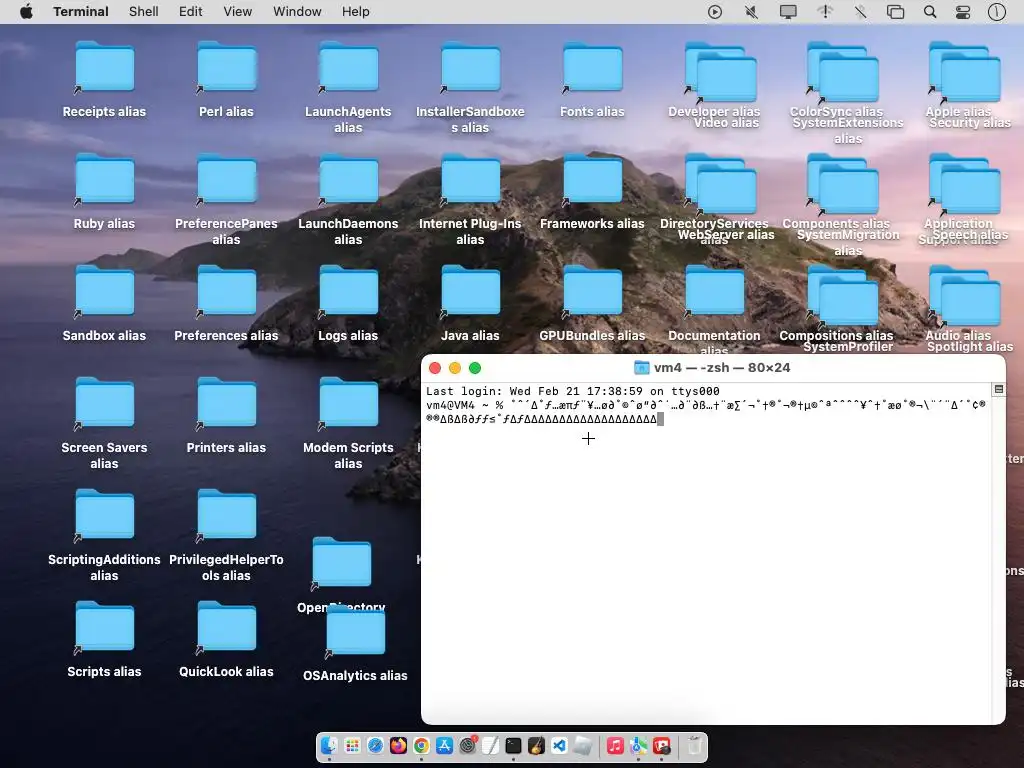Screen dimensions: 1024x768
Task: Select the LaunchDaemons alias folder
Action: [349, 179]
